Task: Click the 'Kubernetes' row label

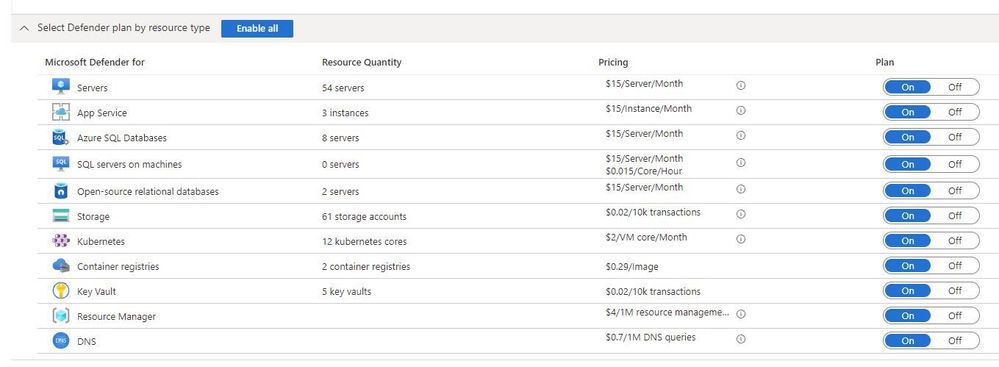Action: point(101,241)
